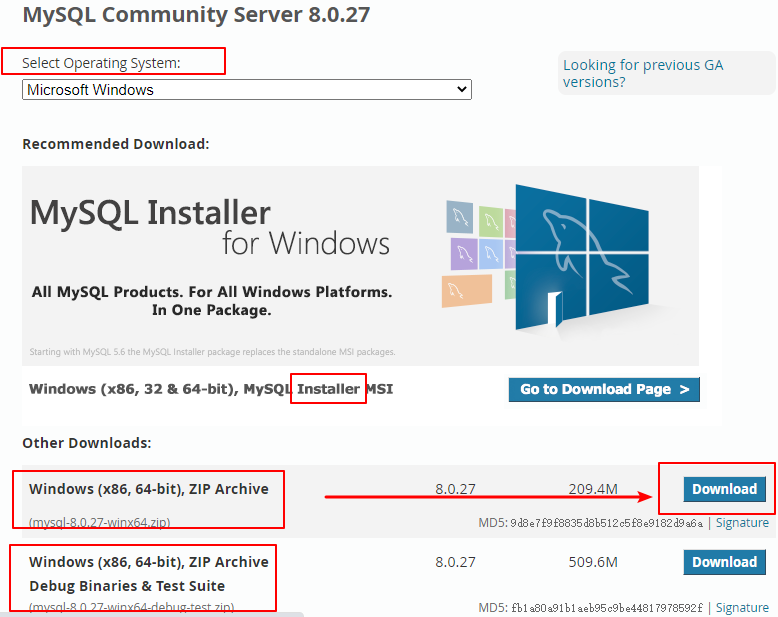Click the (mysql-8.0.27-winx64.zip) filename text
Viewport: 778px width, 617px height.
point(100,523)
